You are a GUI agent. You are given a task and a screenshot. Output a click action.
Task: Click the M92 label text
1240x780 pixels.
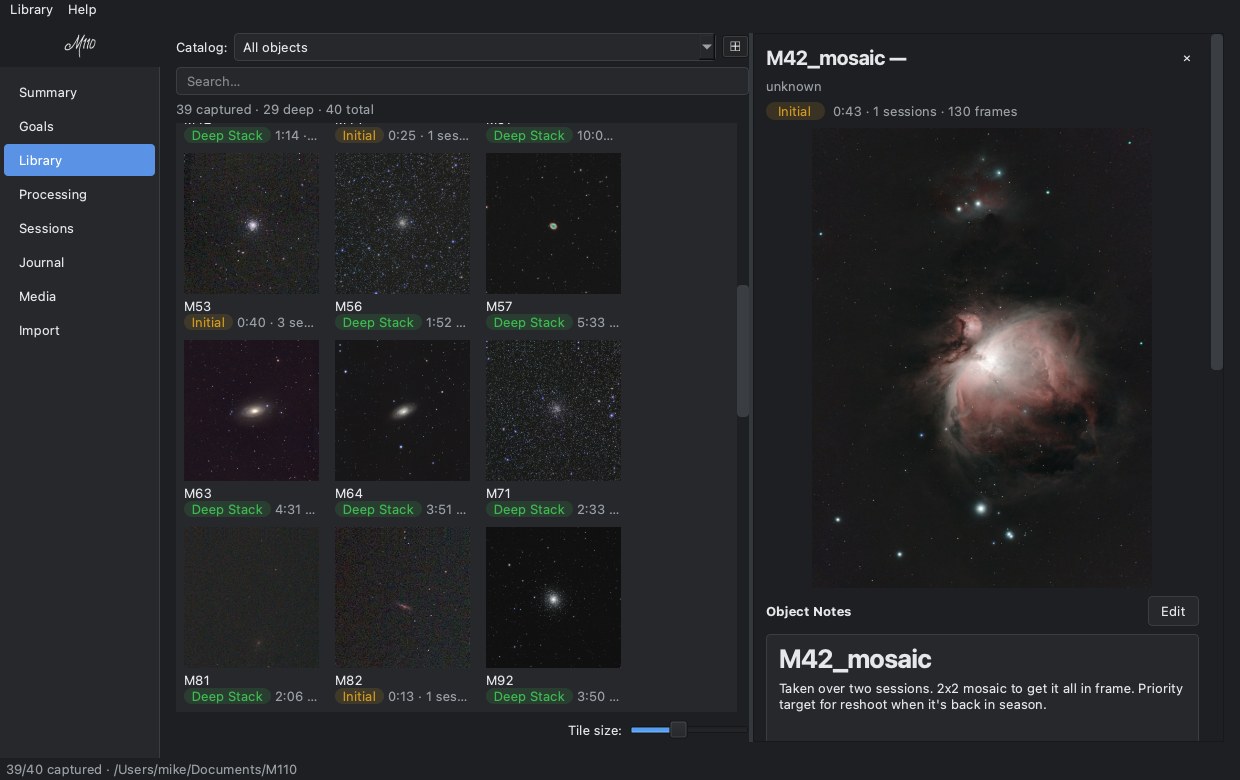click(500, 680)
